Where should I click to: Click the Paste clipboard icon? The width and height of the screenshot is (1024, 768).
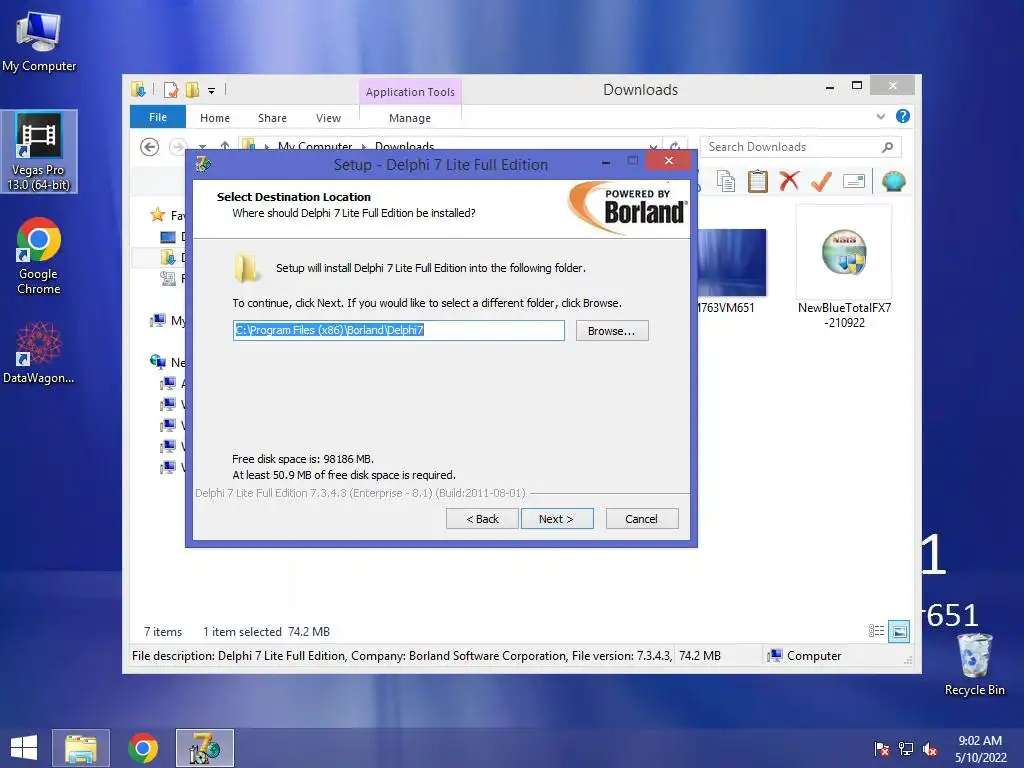coord(758,181)
